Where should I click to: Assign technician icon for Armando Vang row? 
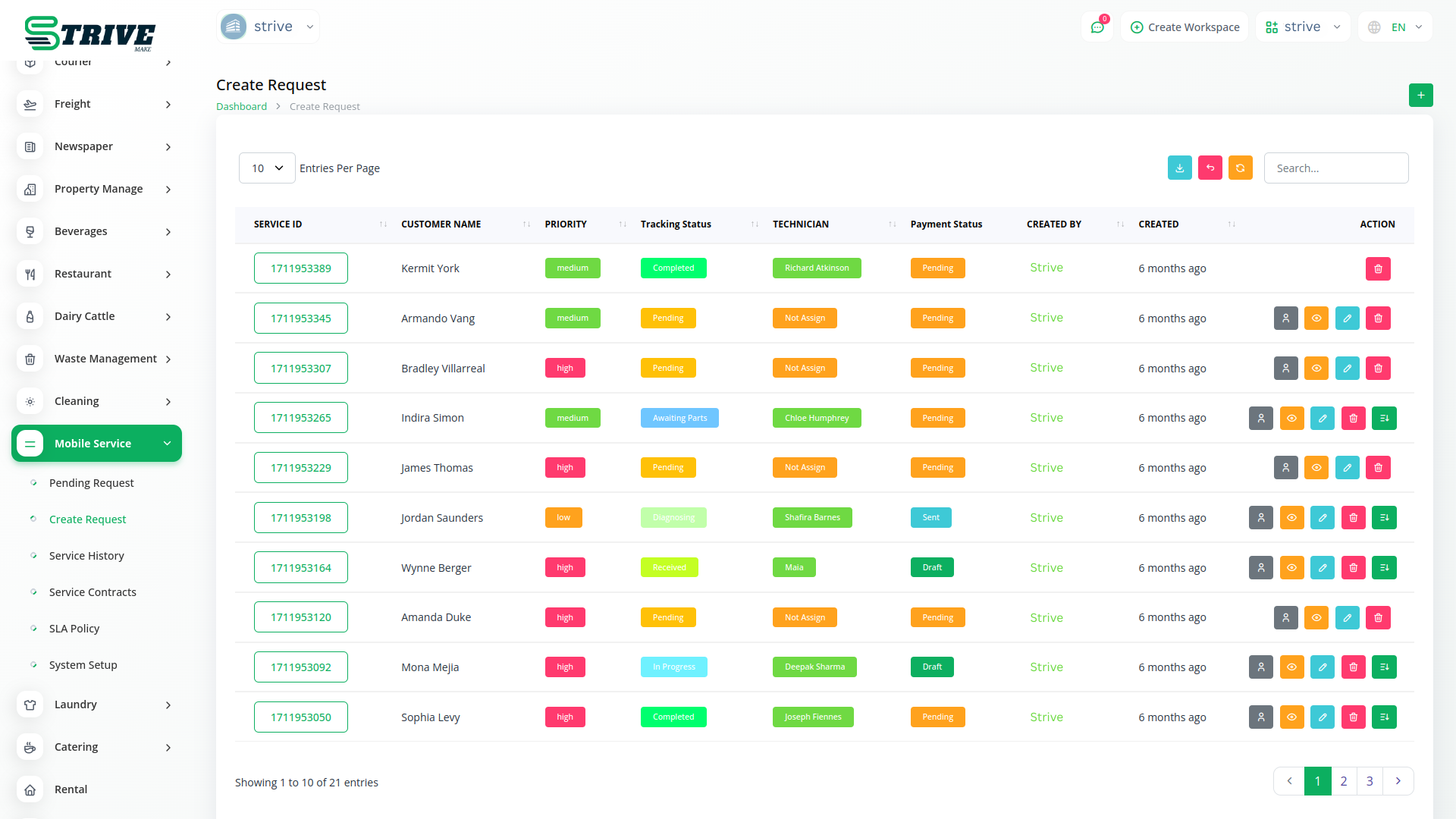click(1285, 318)
